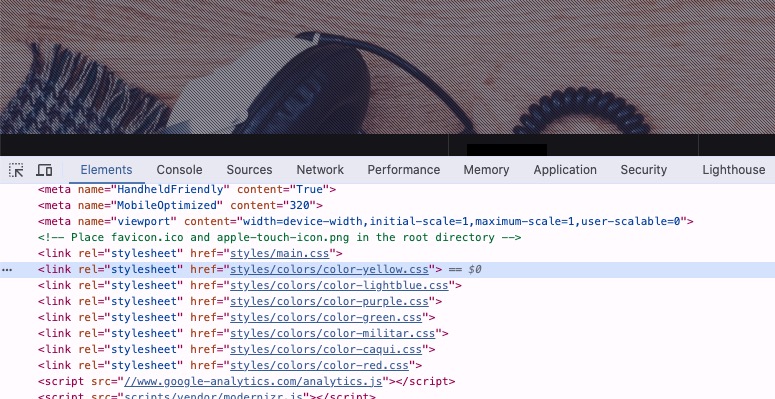Toggle the device toolbar icon

click(44, 170)
